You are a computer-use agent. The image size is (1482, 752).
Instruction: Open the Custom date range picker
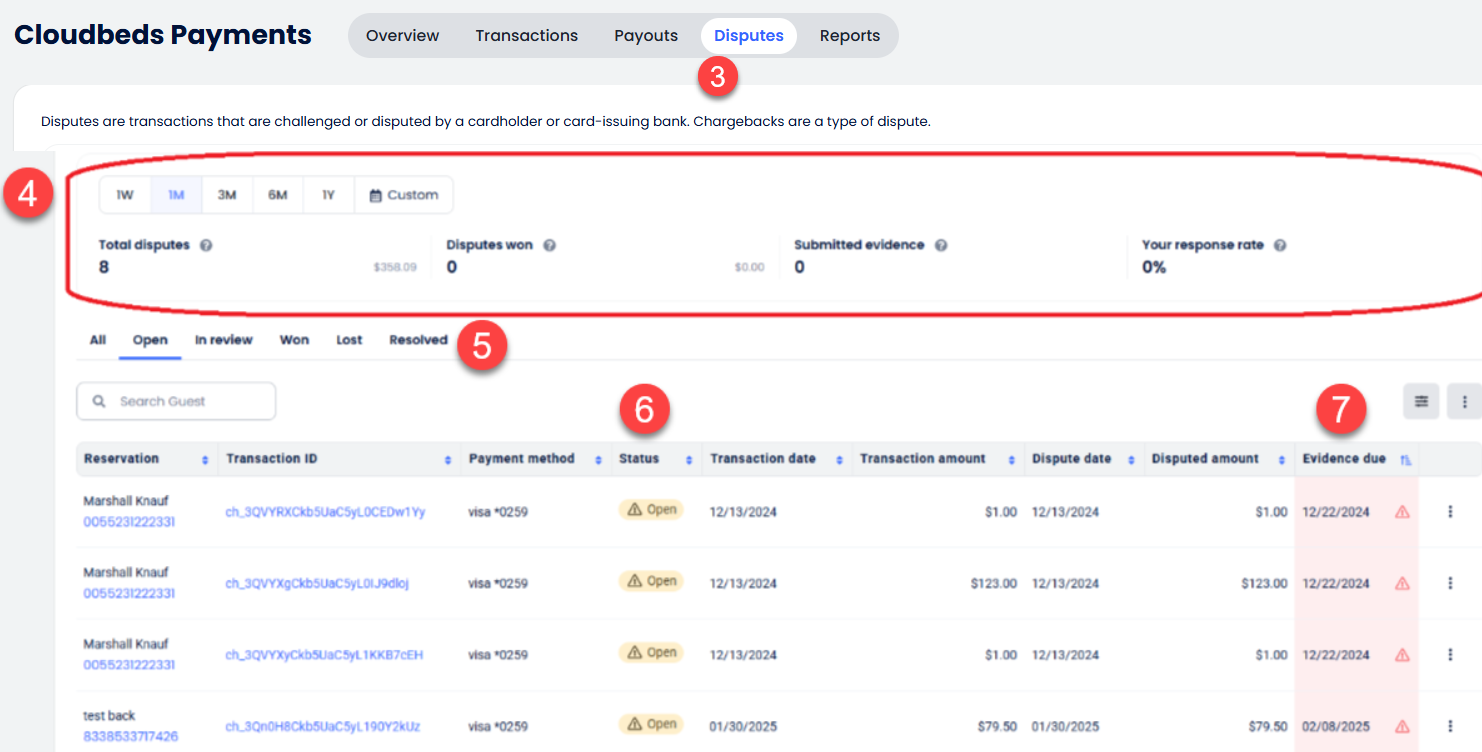404,195
